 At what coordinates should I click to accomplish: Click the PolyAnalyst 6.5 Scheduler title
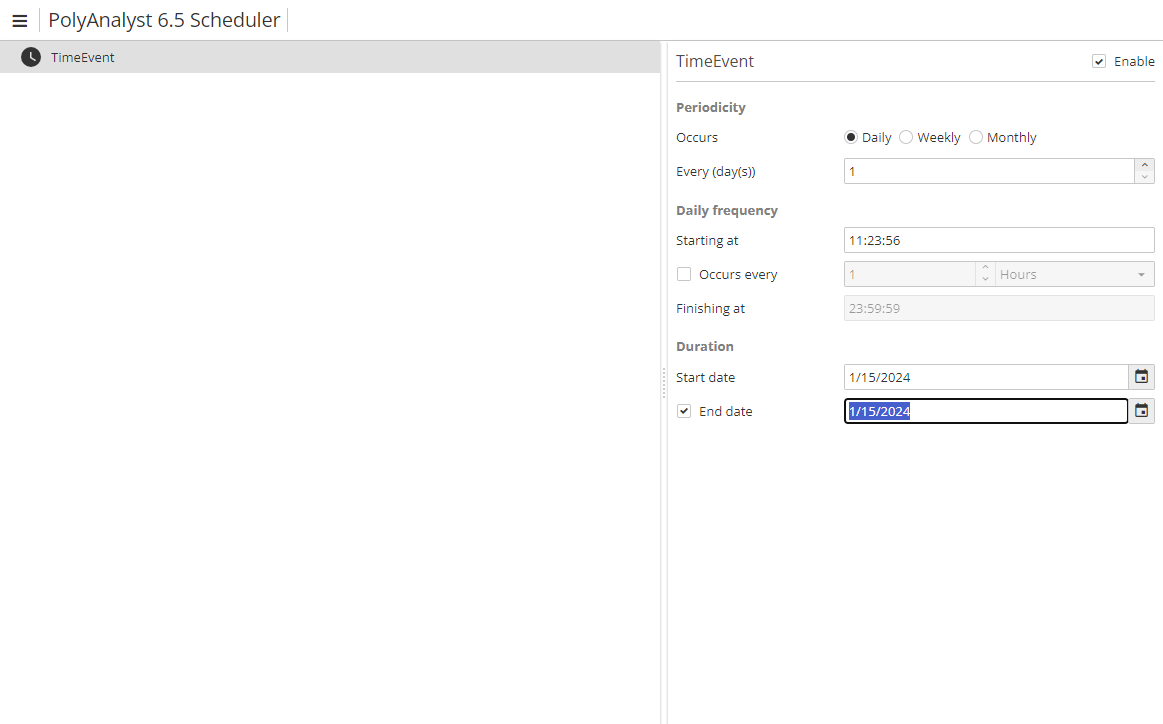(164, 20)
